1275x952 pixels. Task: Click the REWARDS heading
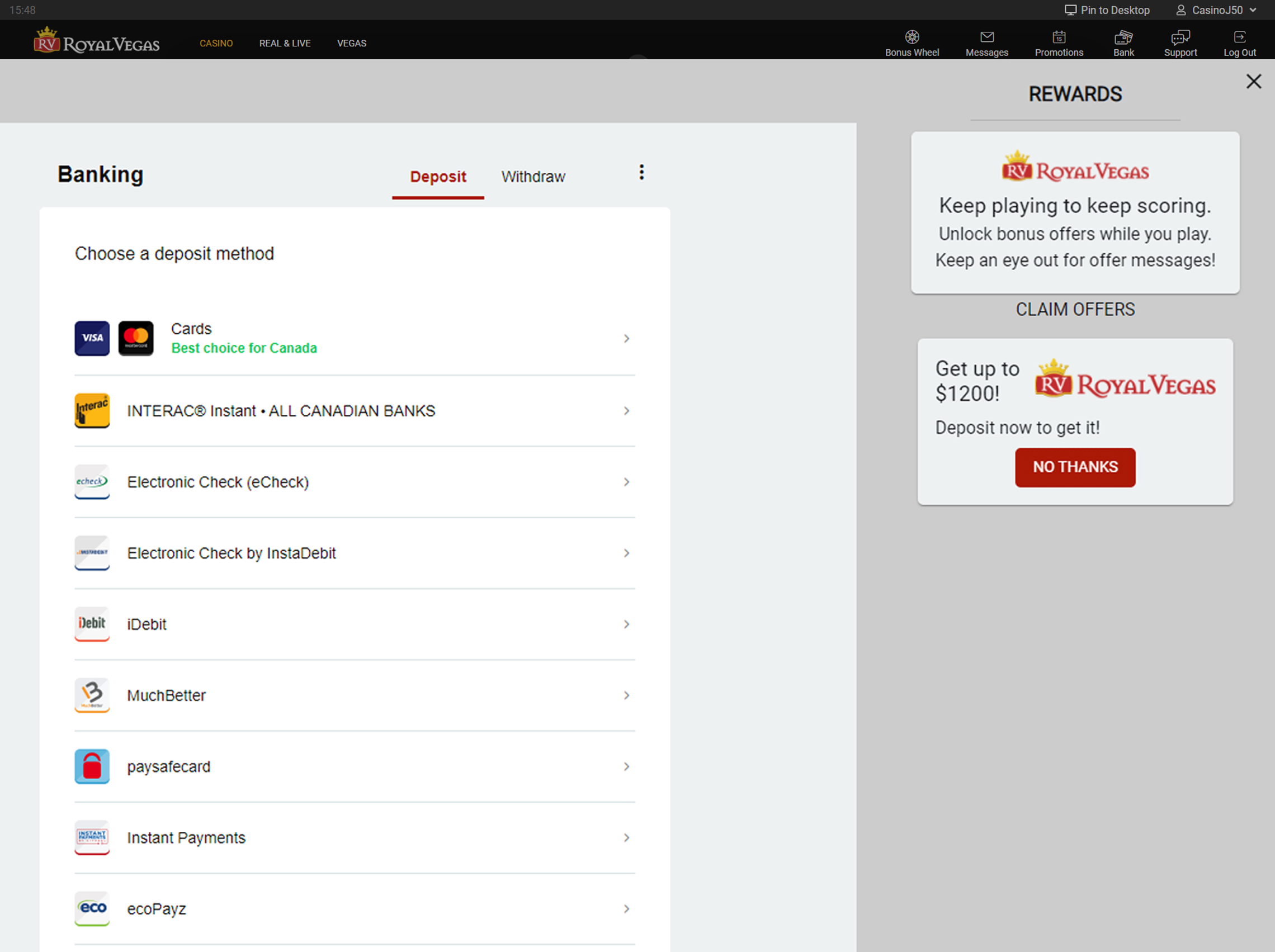1075,94
